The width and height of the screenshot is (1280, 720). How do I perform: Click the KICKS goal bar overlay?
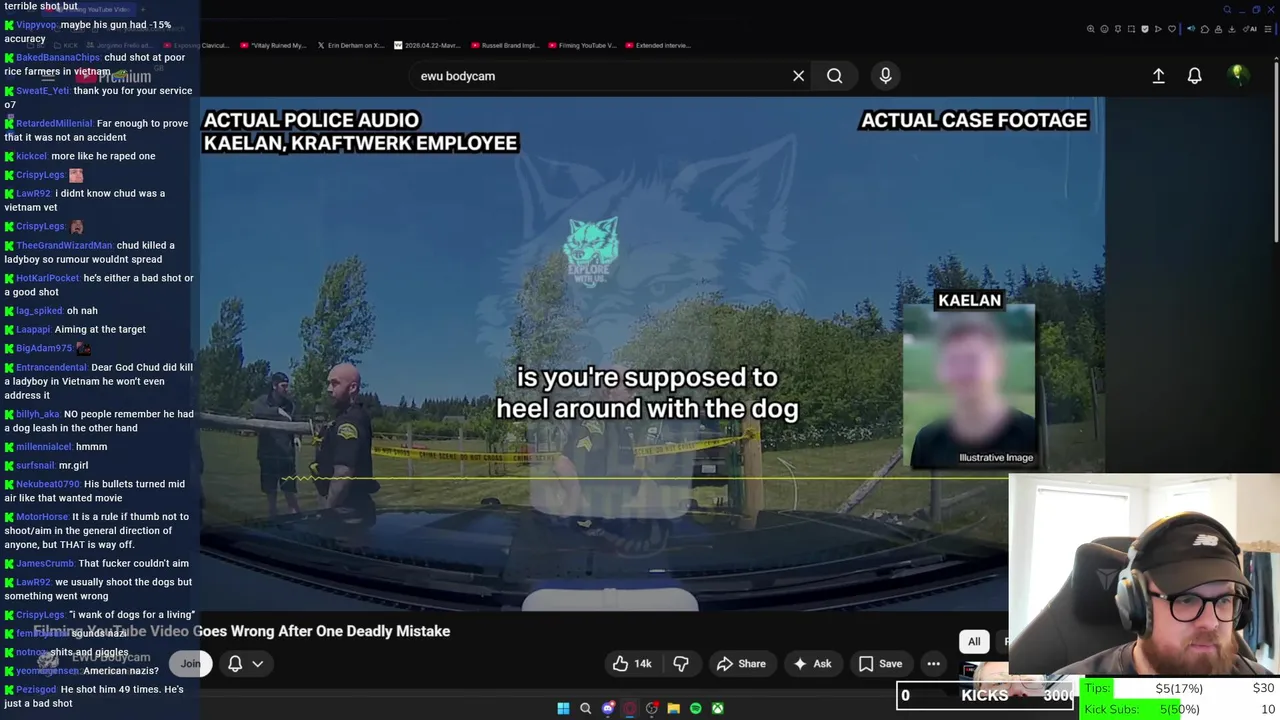tap(984, 695)
